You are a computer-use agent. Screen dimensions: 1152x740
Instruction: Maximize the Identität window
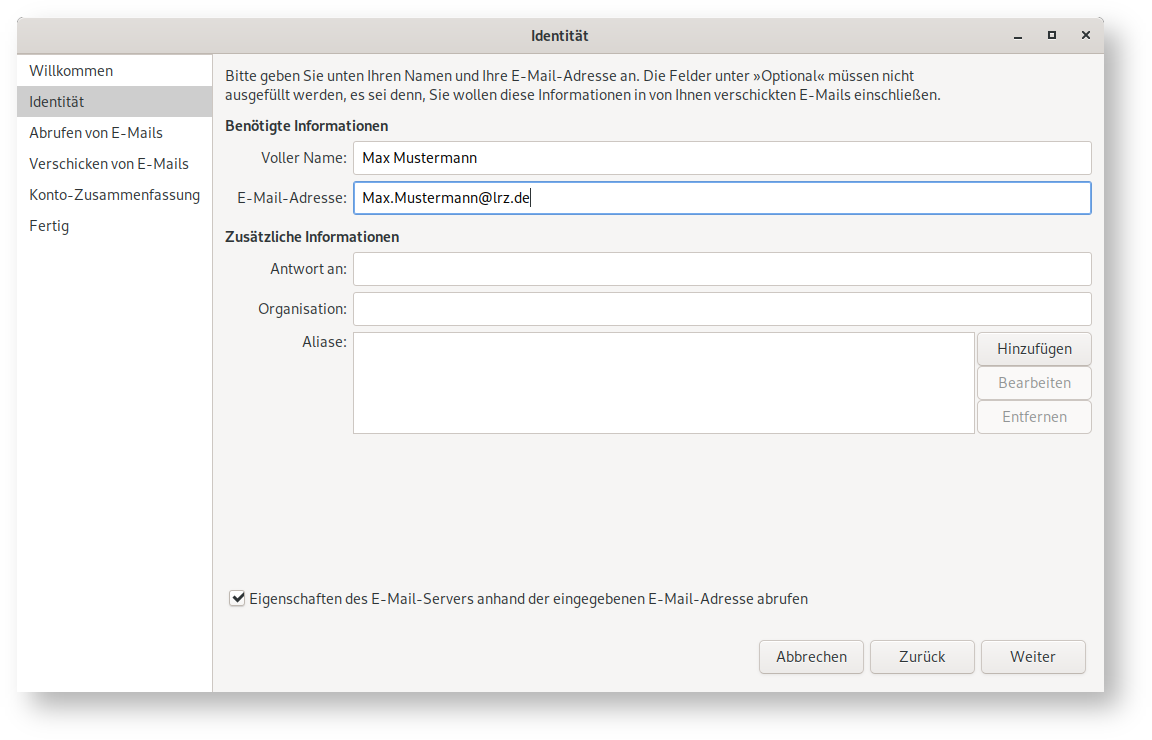point(1052,35)
